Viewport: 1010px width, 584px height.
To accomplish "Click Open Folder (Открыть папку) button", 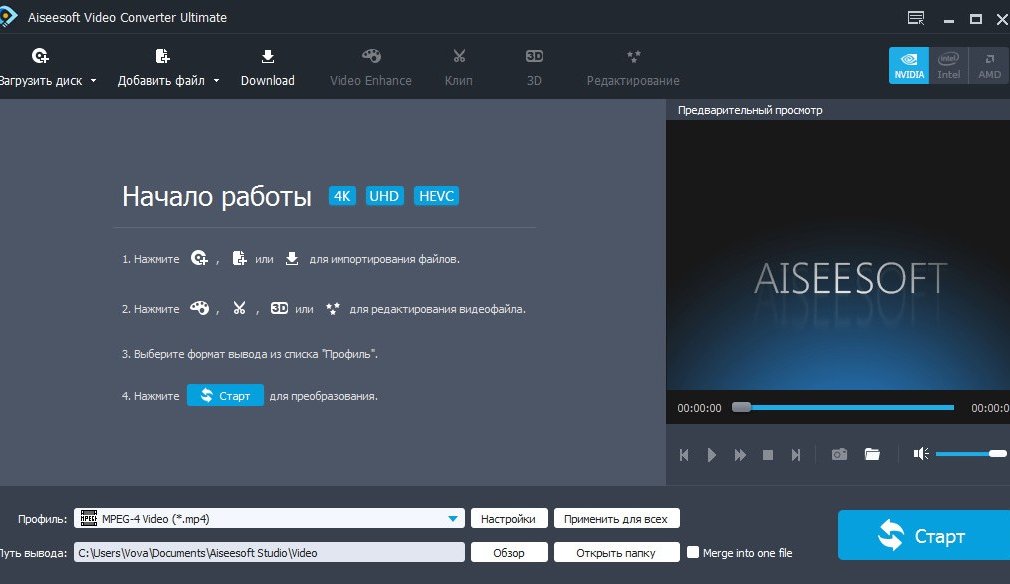I will pyautogui.click(x=616, y=552).
